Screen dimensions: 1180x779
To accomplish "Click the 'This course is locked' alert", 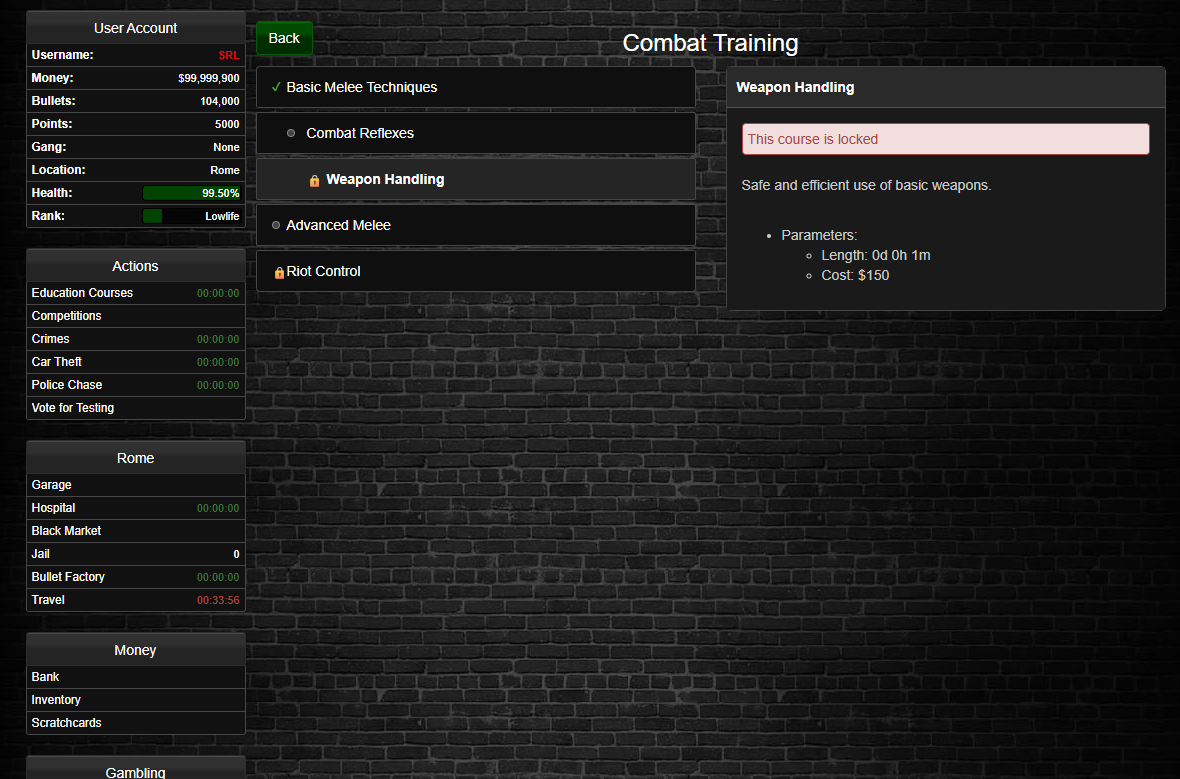I will [945, 140].
